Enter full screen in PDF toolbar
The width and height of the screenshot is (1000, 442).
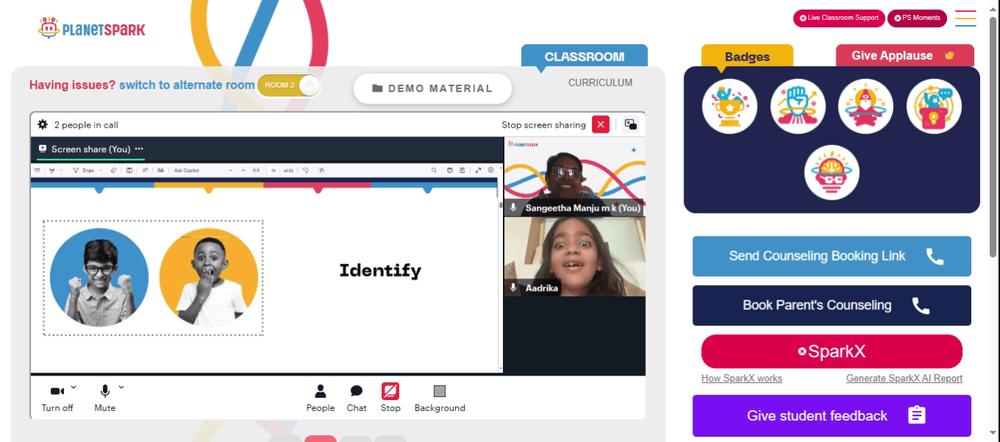tap(478, 170)
